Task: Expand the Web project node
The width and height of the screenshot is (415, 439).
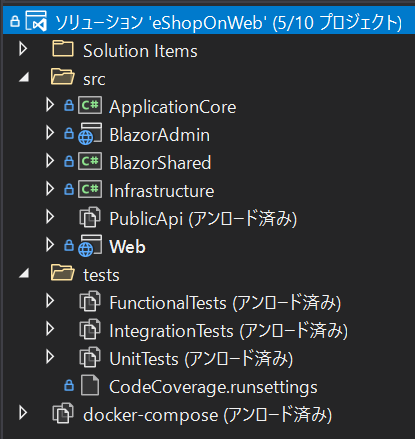Action: (x=50, y=245)
